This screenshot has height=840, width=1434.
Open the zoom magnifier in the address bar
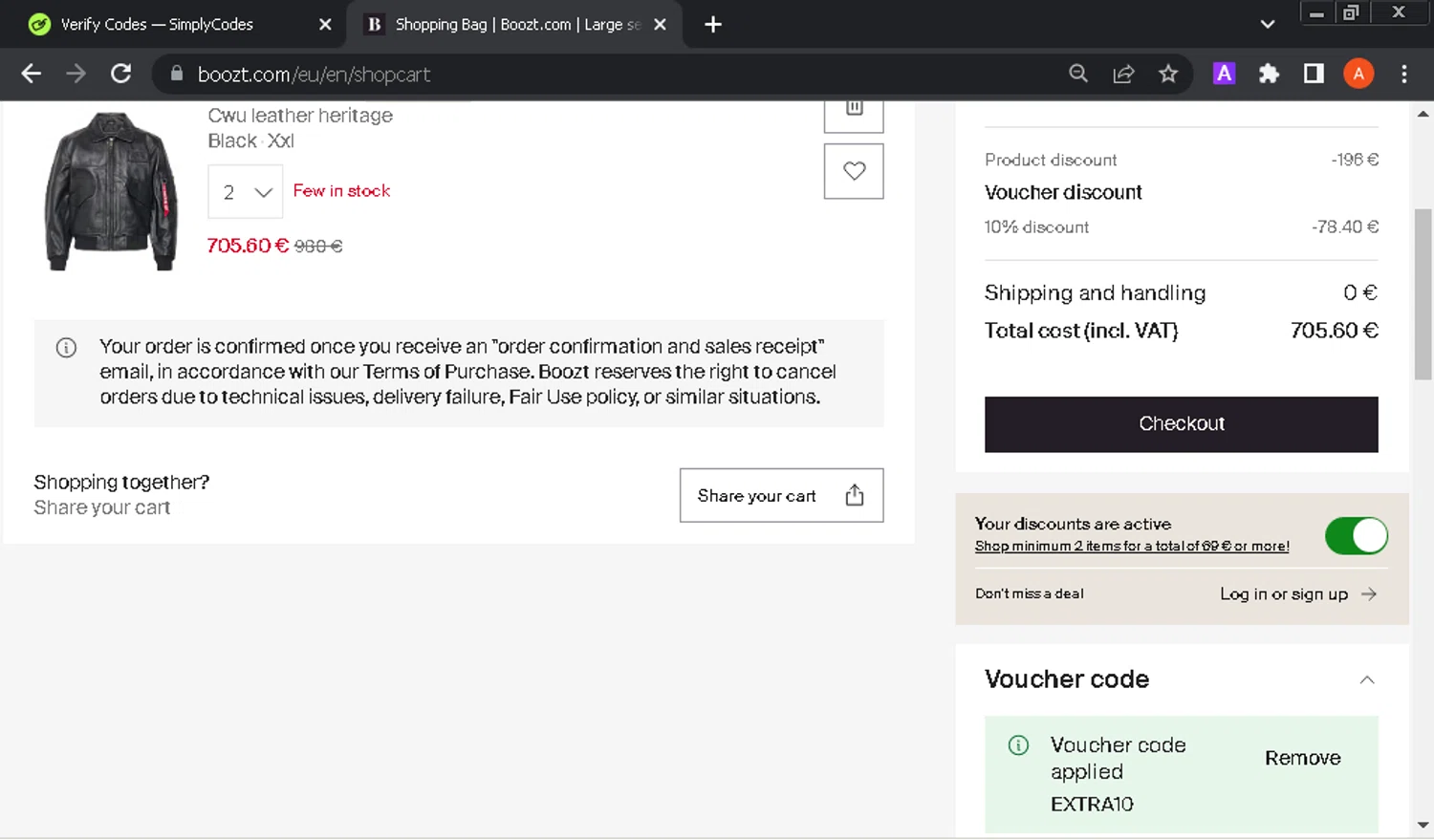coord(1078,74)
